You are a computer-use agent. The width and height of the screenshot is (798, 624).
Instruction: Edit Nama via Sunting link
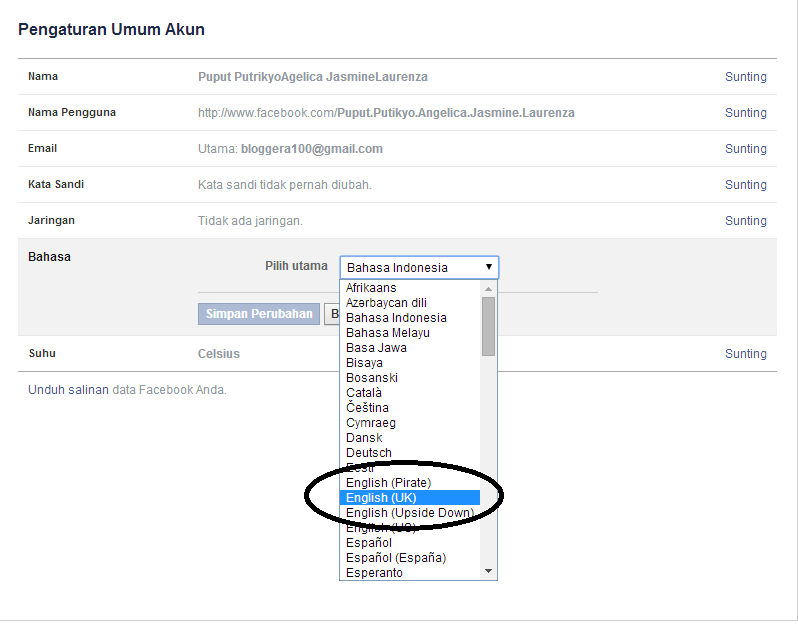pyautogui.click(x=746, y=77)
